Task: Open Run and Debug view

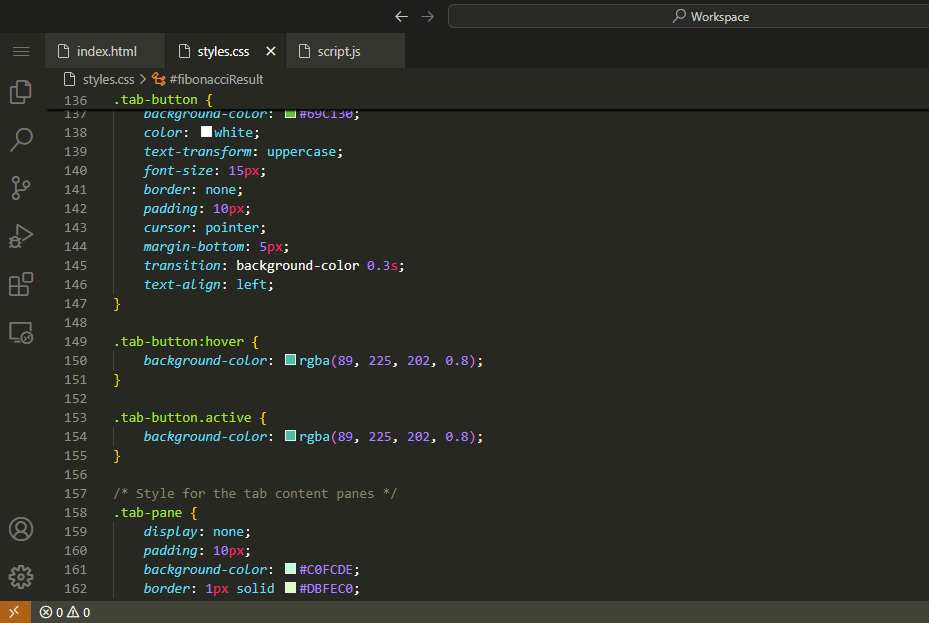Action: click(x=21, y=236)
